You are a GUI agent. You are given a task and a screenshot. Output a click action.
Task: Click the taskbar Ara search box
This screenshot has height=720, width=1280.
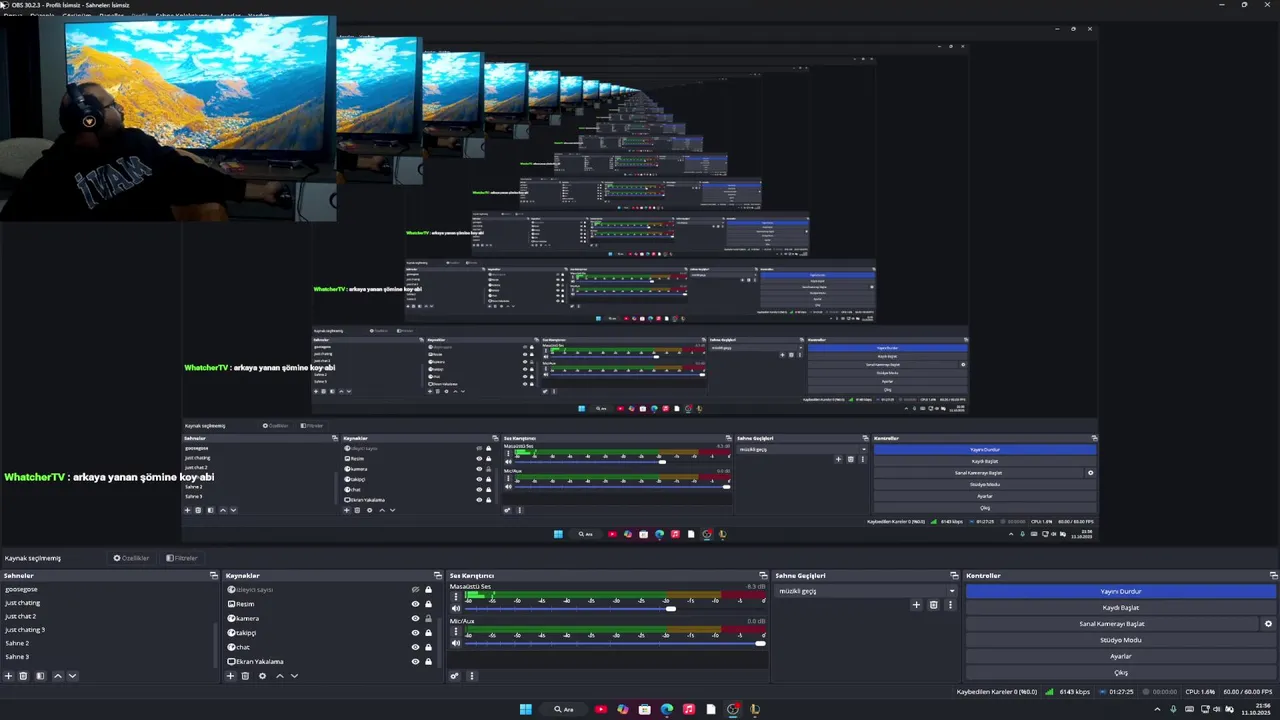[x=563, y=709]
